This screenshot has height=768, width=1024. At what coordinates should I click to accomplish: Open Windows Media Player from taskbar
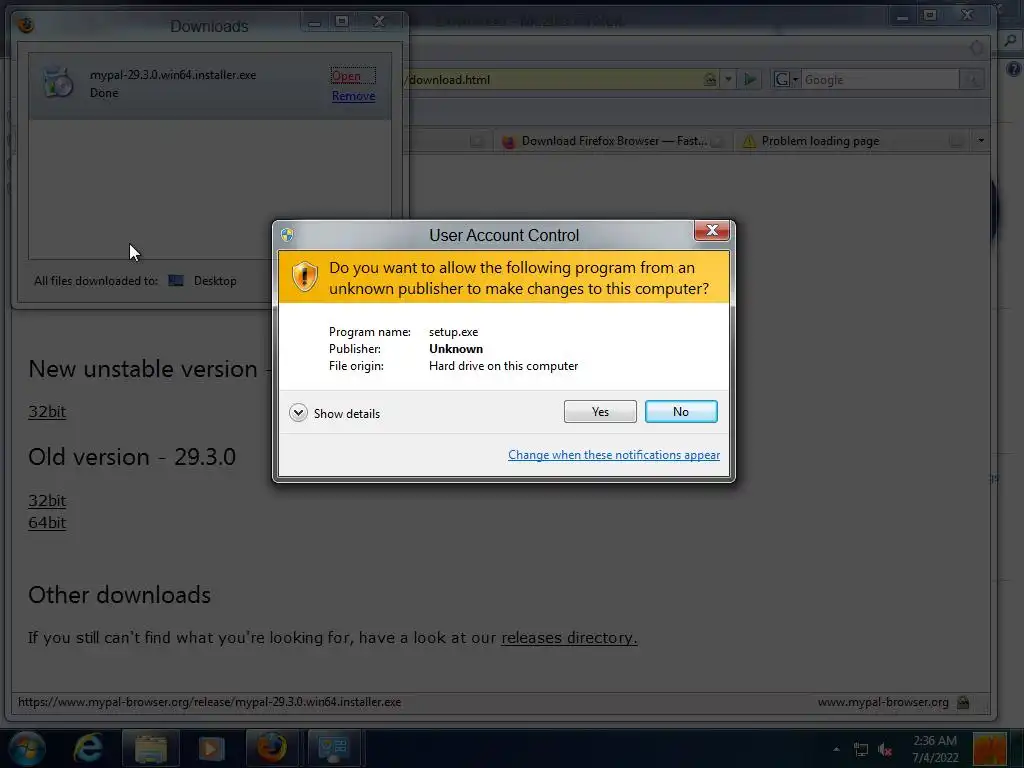pyautogui.click(x=211, y=748)
